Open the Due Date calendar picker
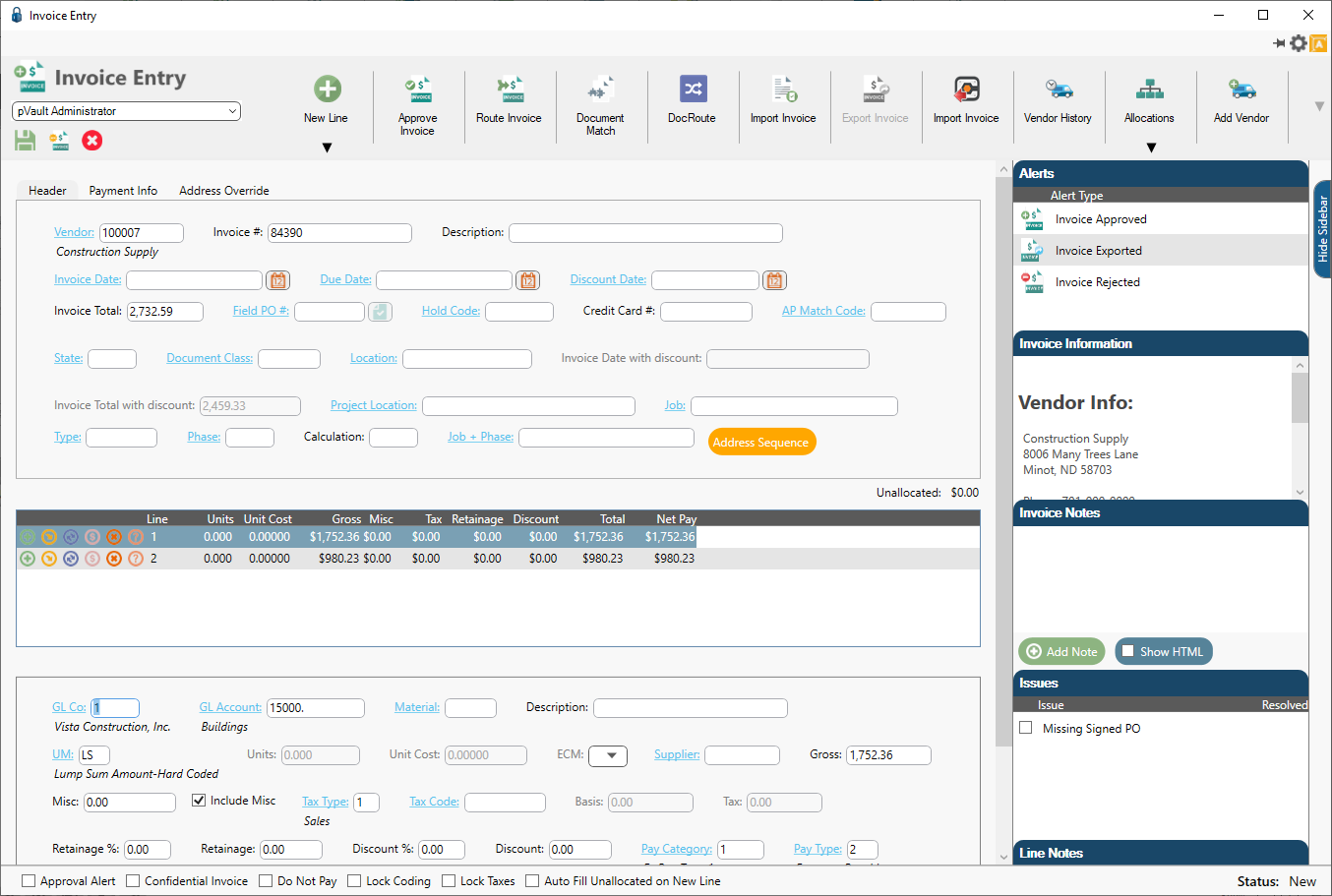 528,280
